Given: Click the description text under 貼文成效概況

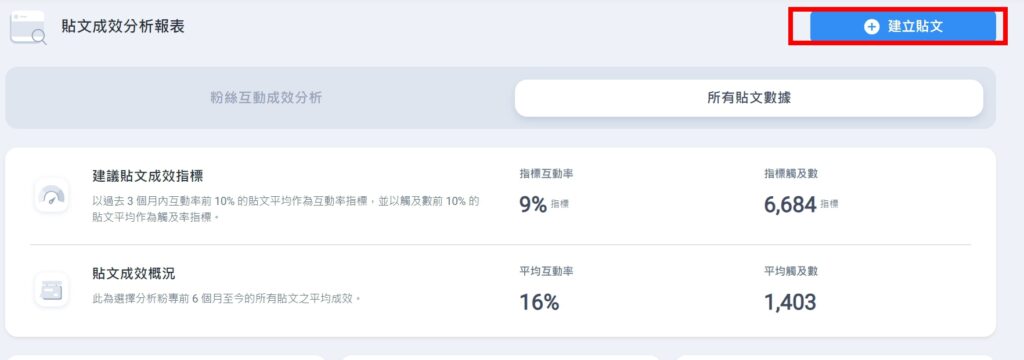Looking at the screenshot, I should pyautogui.click(x=227, y=299).
